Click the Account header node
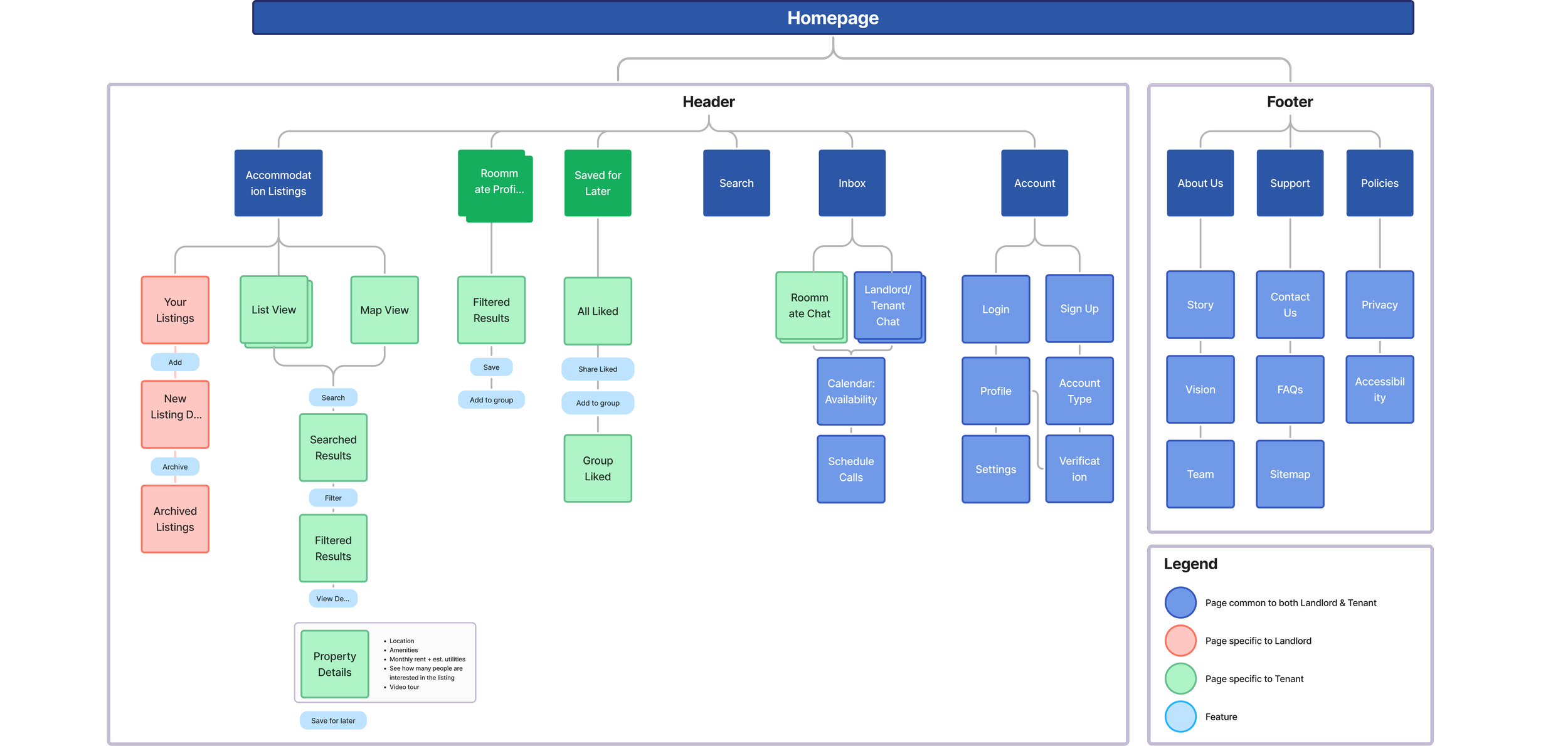1568x746 pixels. 1034,183
